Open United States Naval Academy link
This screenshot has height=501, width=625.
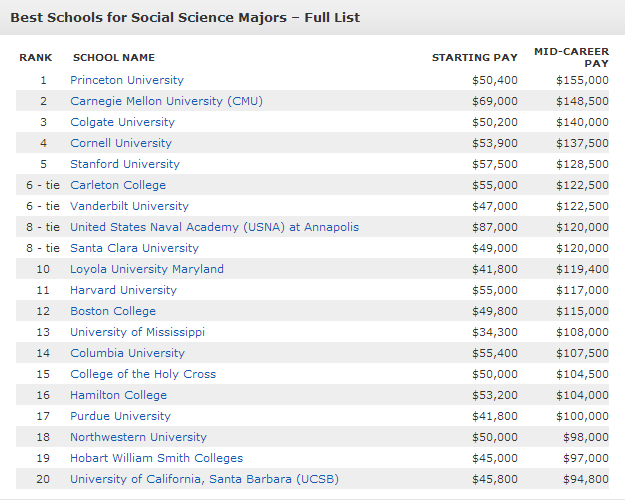pos(214,227)
